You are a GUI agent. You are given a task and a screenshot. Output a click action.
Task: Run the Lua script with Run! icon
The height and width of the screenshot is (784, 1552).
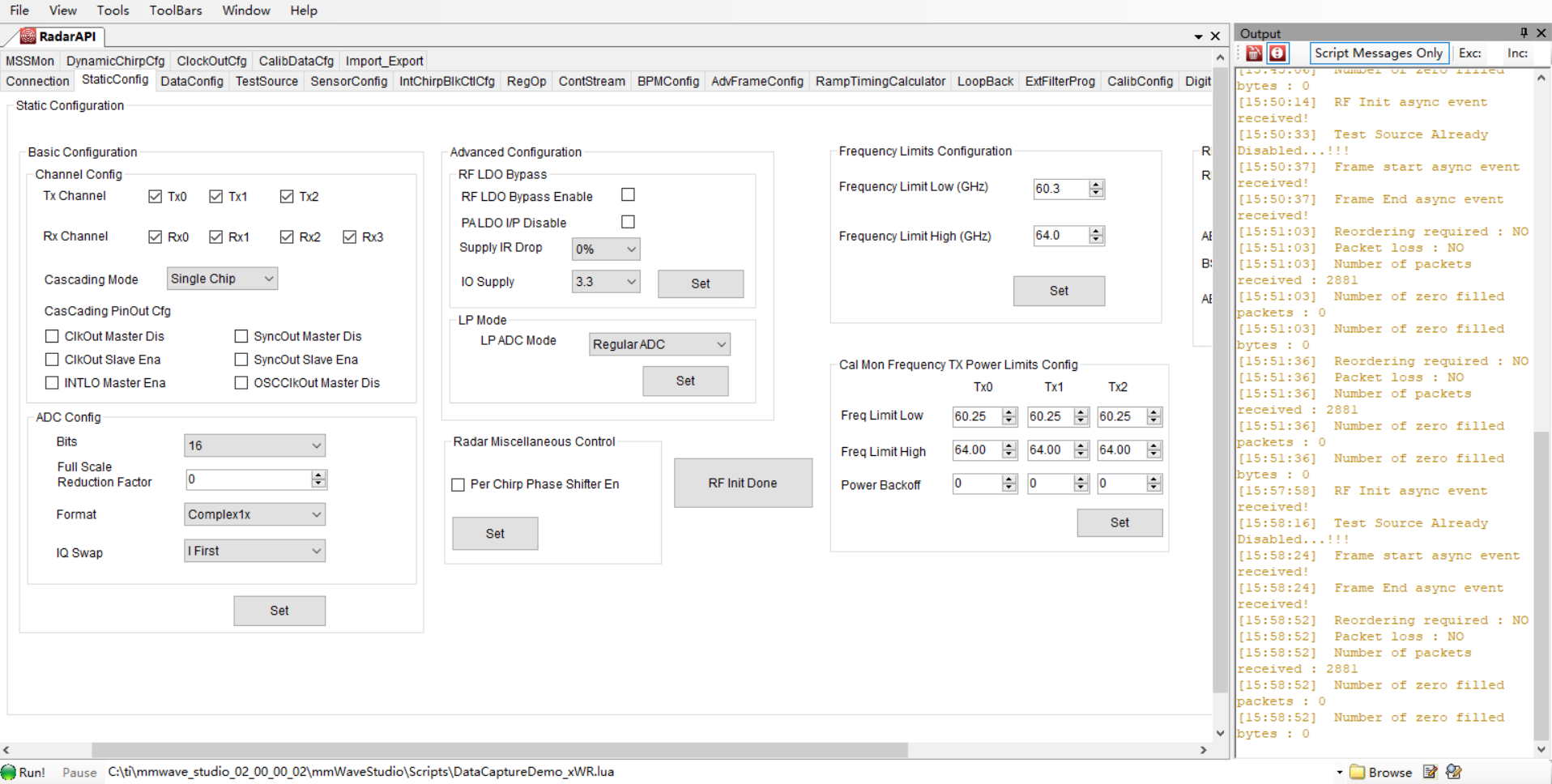click(x=23, y=772)
